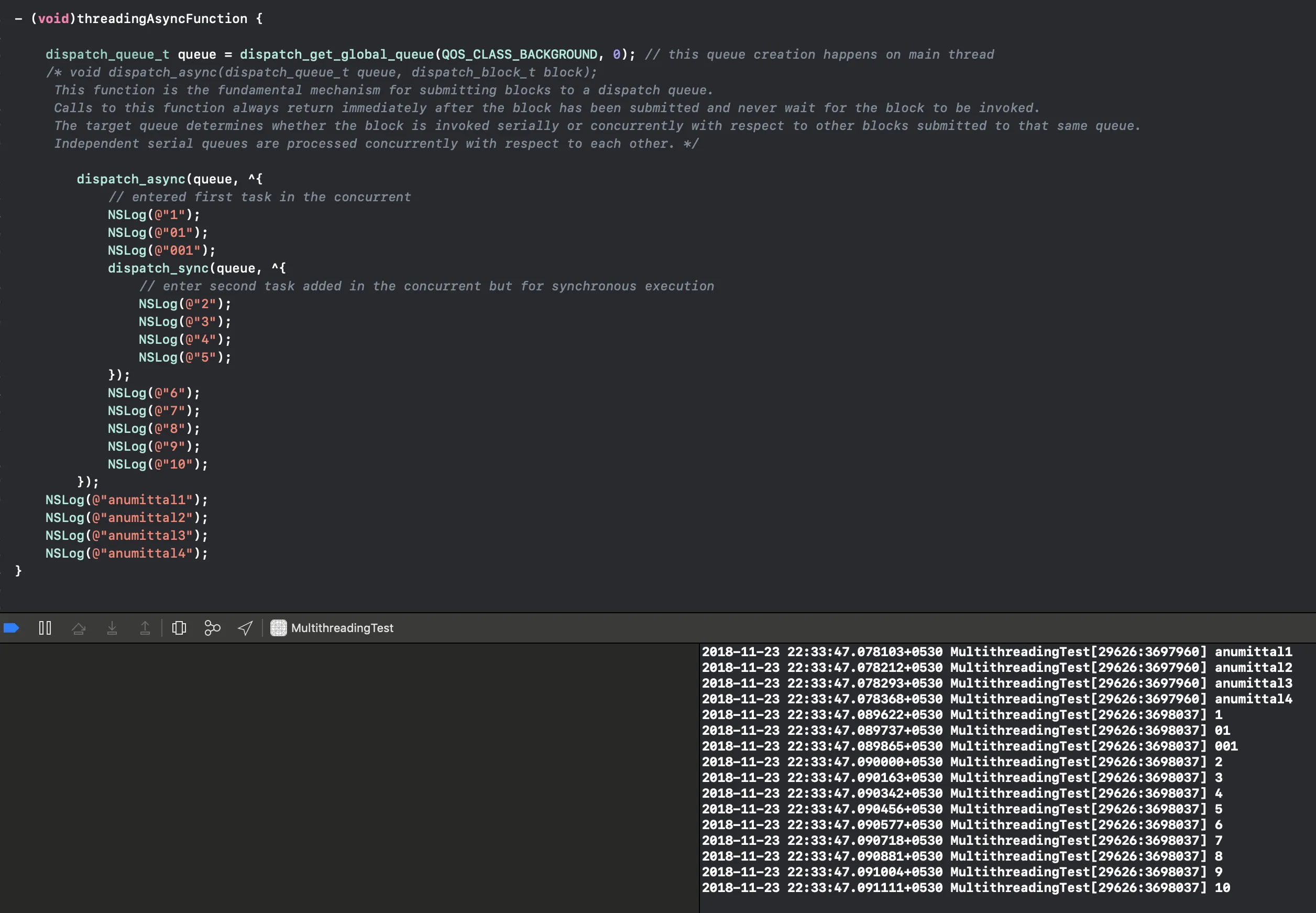Click console log line ending anumittal1
Screen dimensions: 1316x913
[x=997, y=651]
